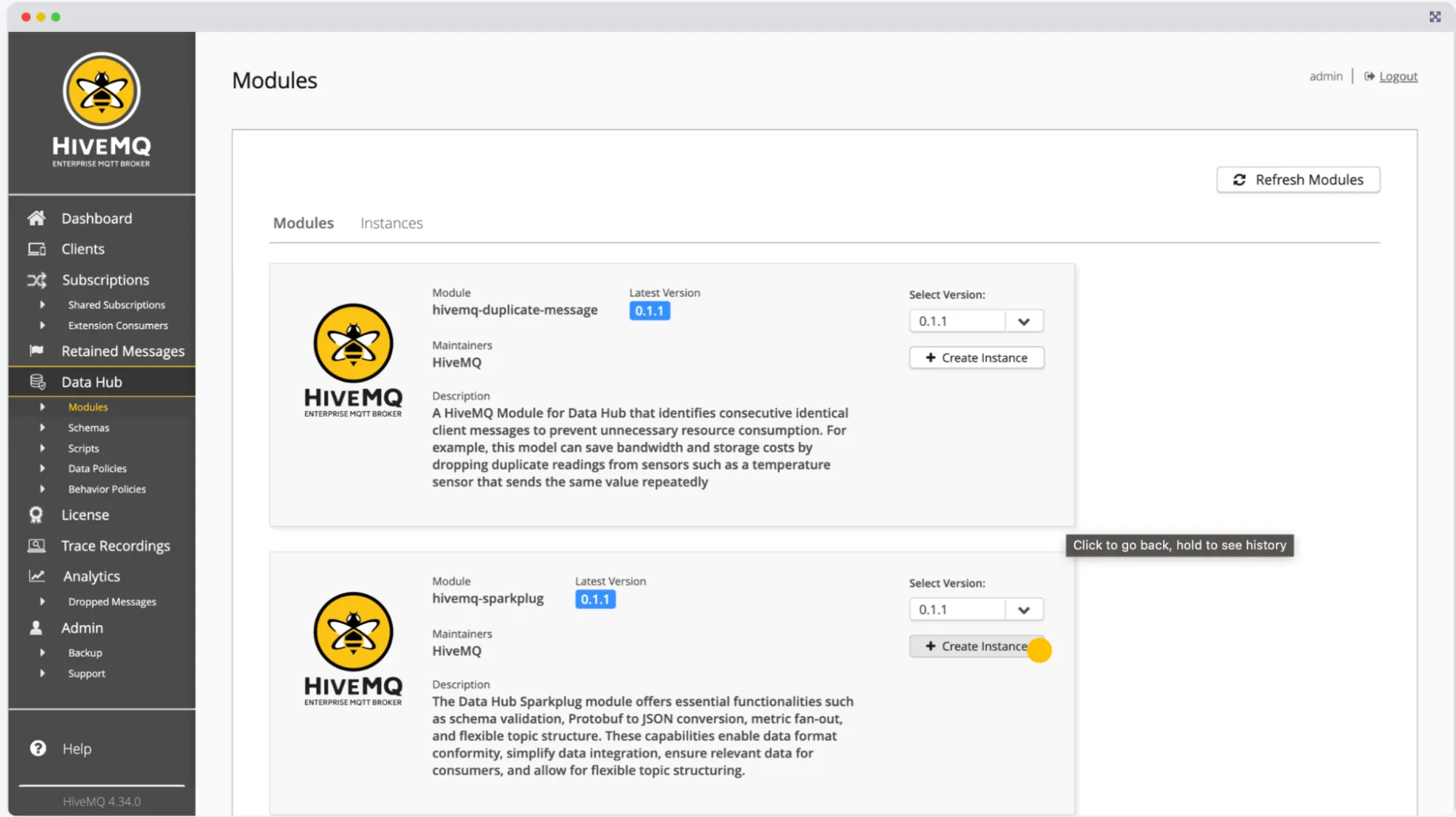Open Backup under Admin
This screenshot has width=1456, height=817.
[x=85, y=652]
